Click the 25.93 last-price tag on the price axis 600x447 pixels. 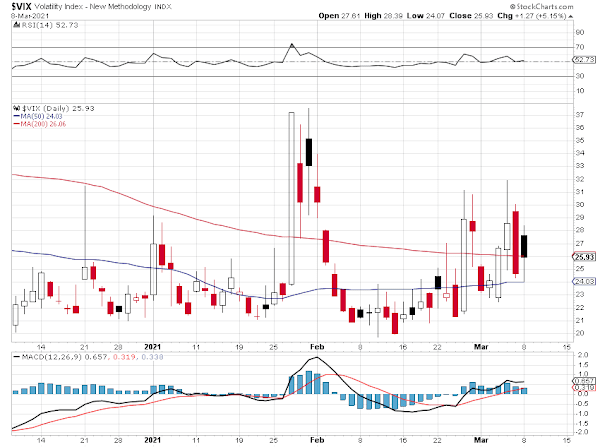[x=584, y=257]
